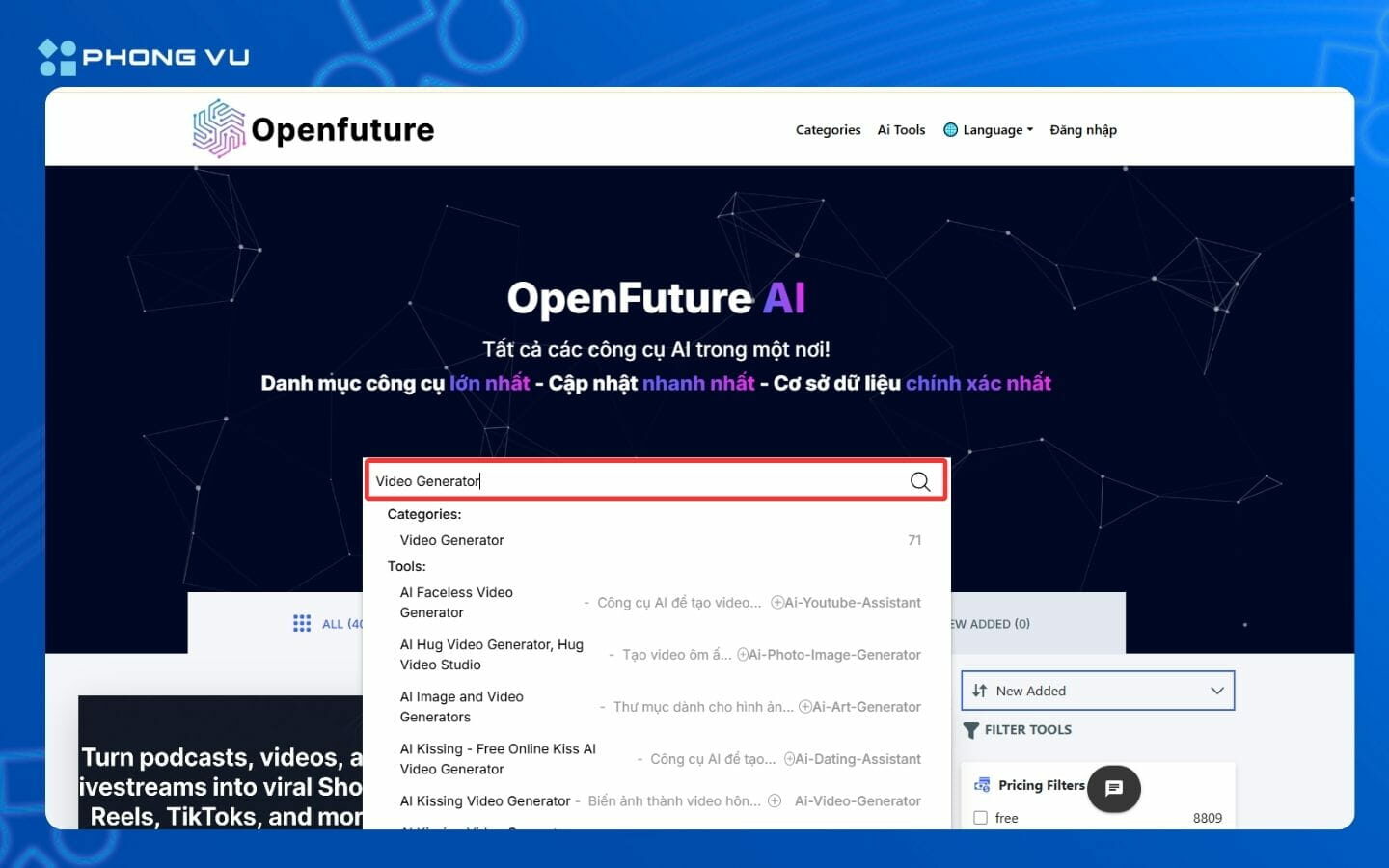1389x868 pixels.
Task: Click the search magnifier icon
Action: (920, 481)
